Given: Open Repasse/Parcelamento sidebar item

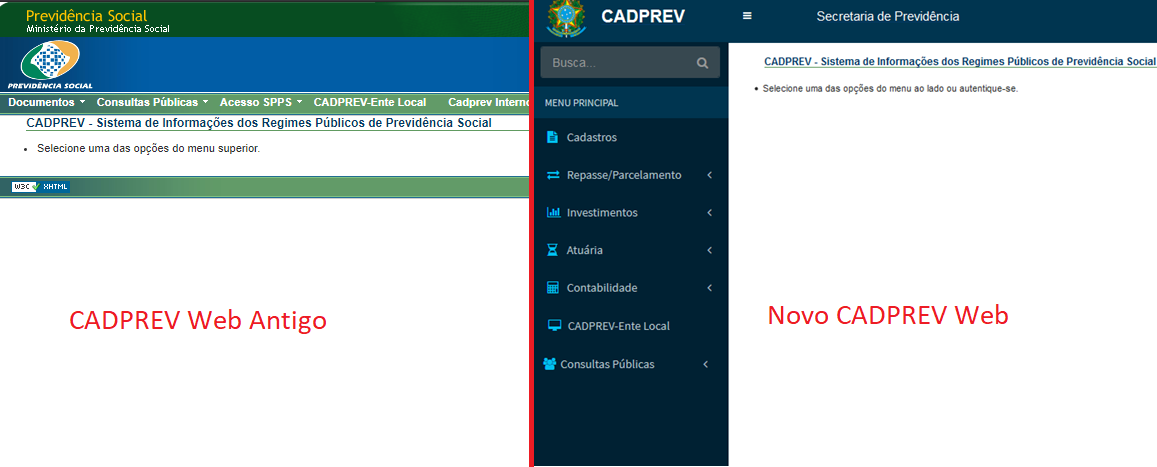Looking at the screenshot, I should 631,175.
